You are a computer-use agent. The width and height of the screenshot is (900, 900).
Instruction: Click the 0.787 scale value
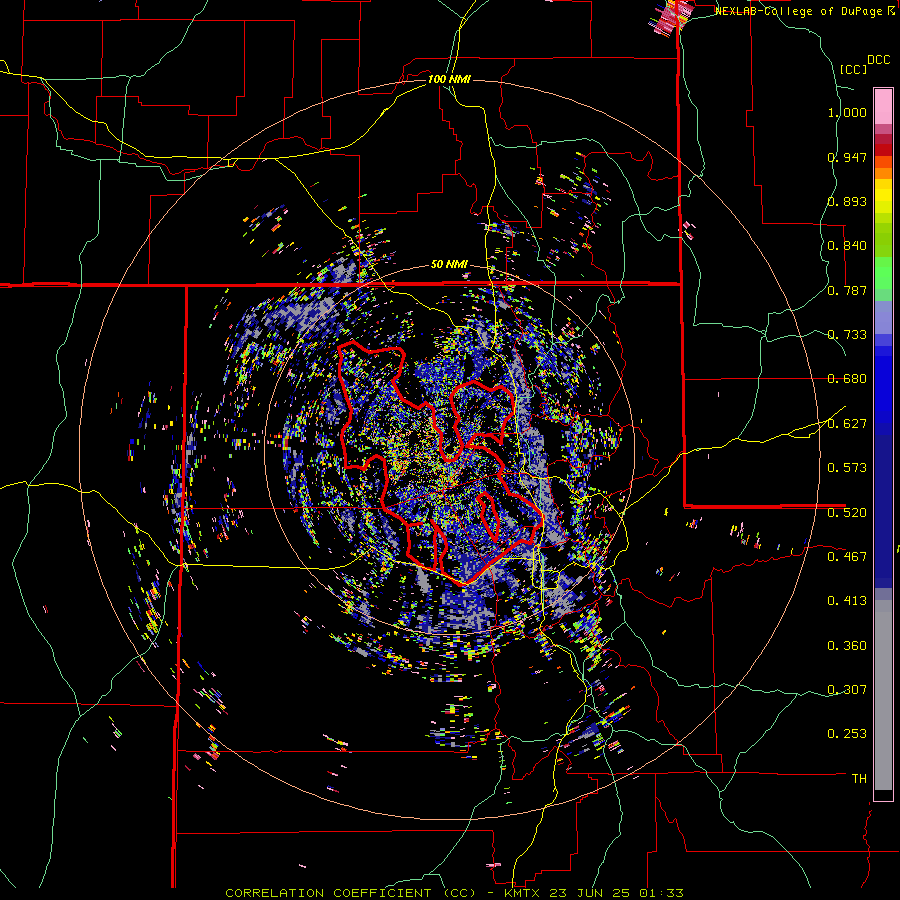pyautogui.click(x=847, y=290)
